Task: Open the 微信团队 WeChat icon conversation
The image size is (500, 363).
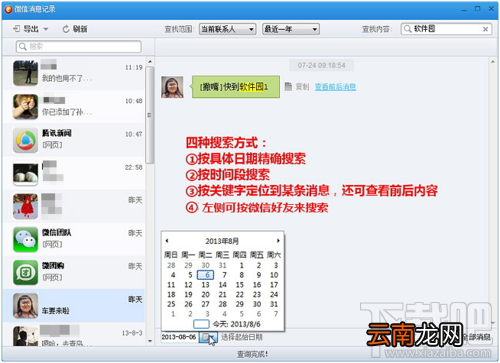Action: click(25, 239)
